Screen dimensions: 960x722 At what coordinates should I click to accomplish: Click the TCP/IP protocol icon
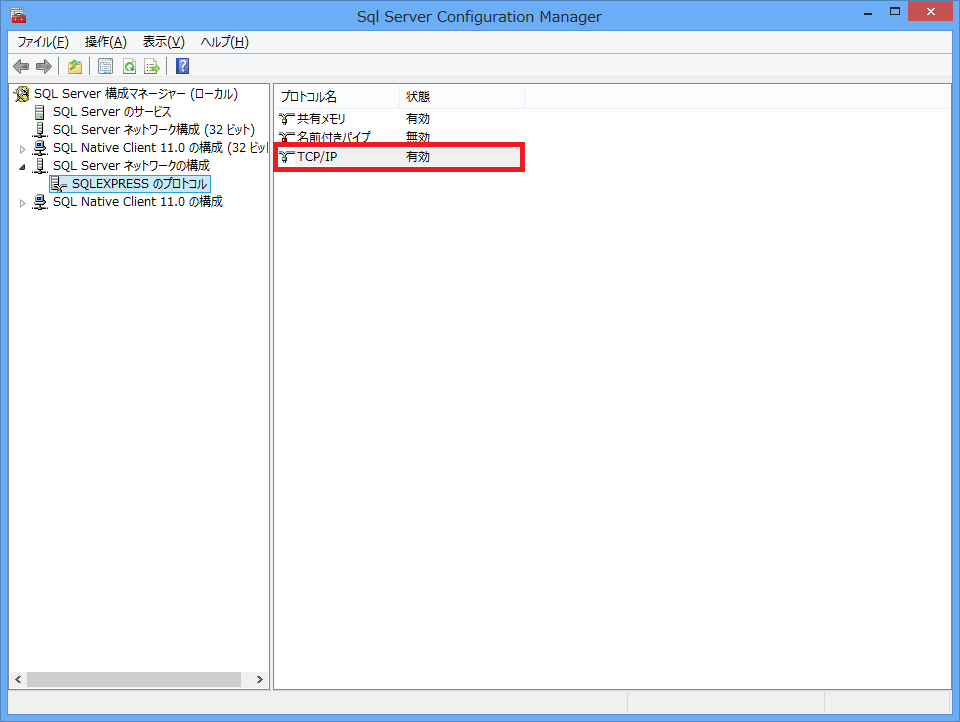pos(286,157)
